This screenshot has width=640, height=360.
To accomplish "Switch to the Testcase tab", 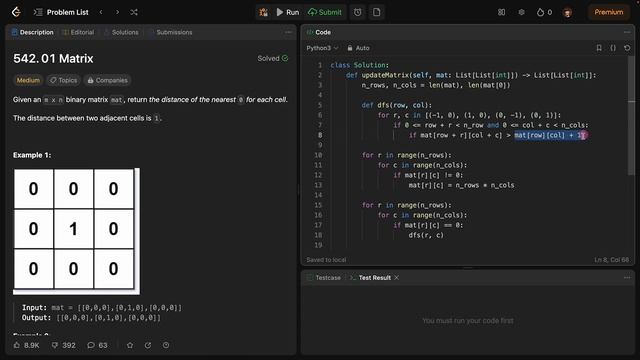I will [324, 278].
